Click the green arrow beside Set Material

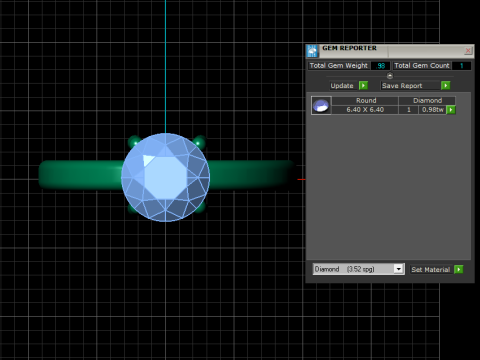point(459,269)
